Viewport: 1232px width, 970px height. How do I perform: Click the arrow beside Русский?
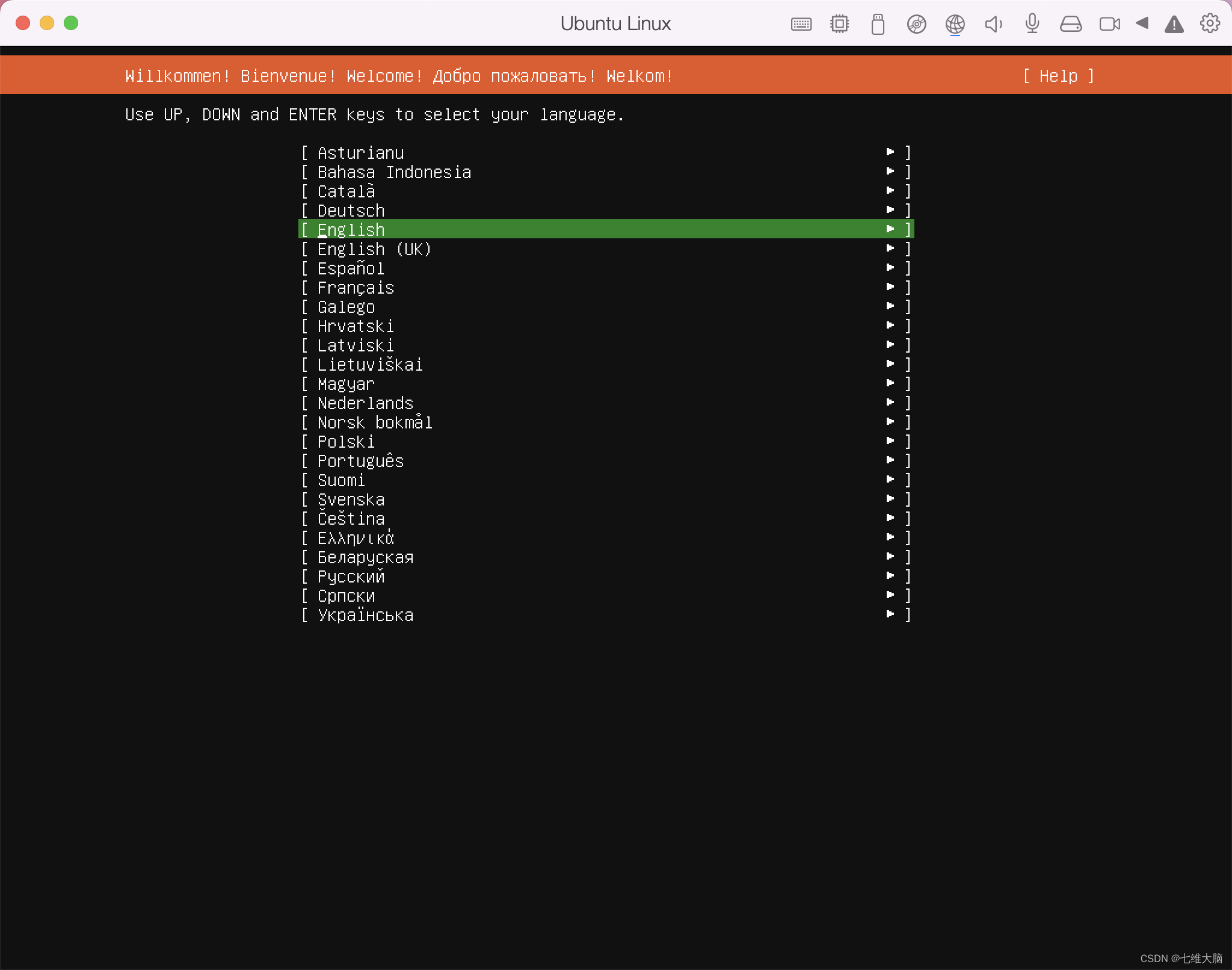(x=890, y=575)
